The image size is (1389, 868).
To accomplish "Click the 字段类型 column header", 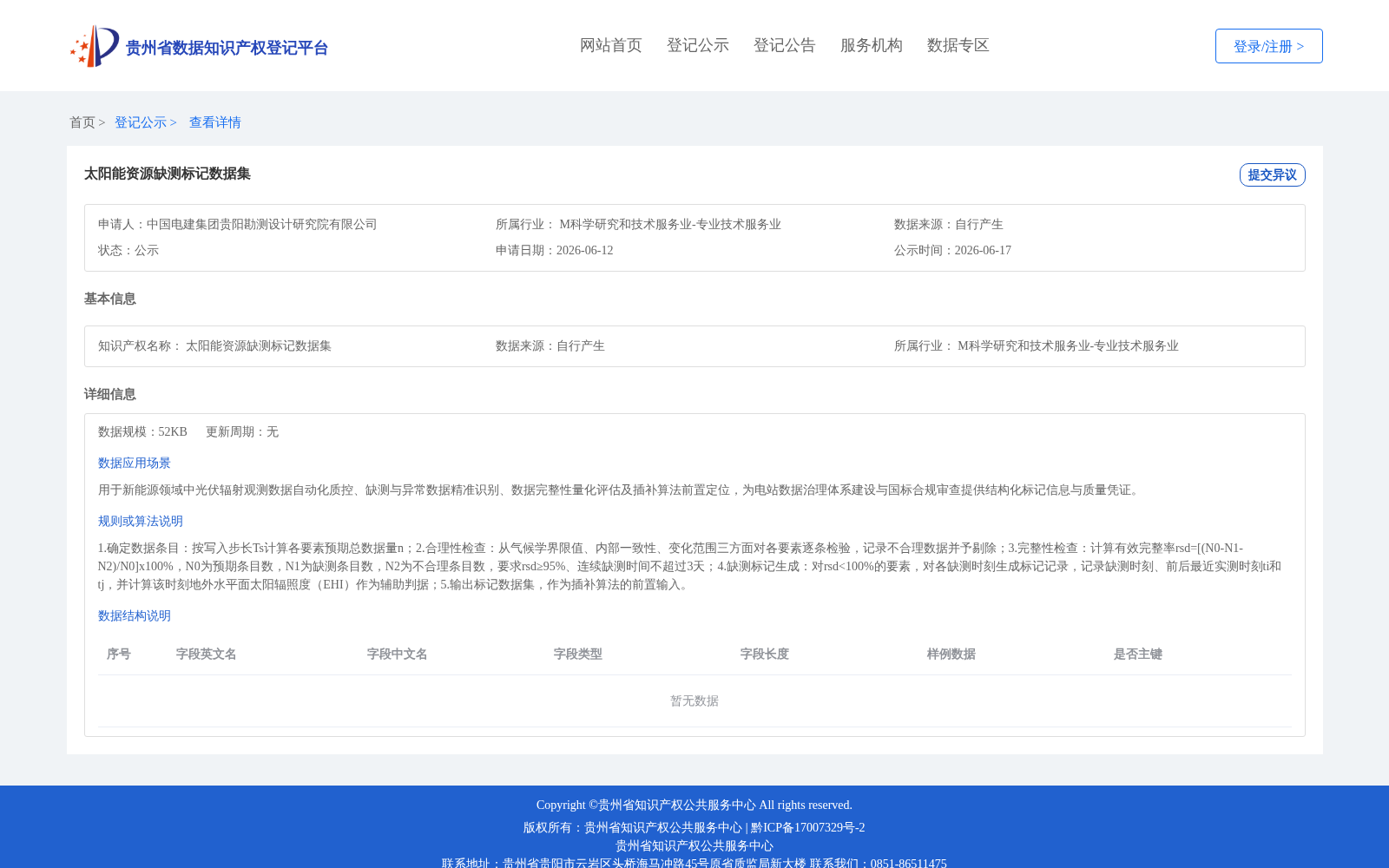I will click(x=578, y=654).
